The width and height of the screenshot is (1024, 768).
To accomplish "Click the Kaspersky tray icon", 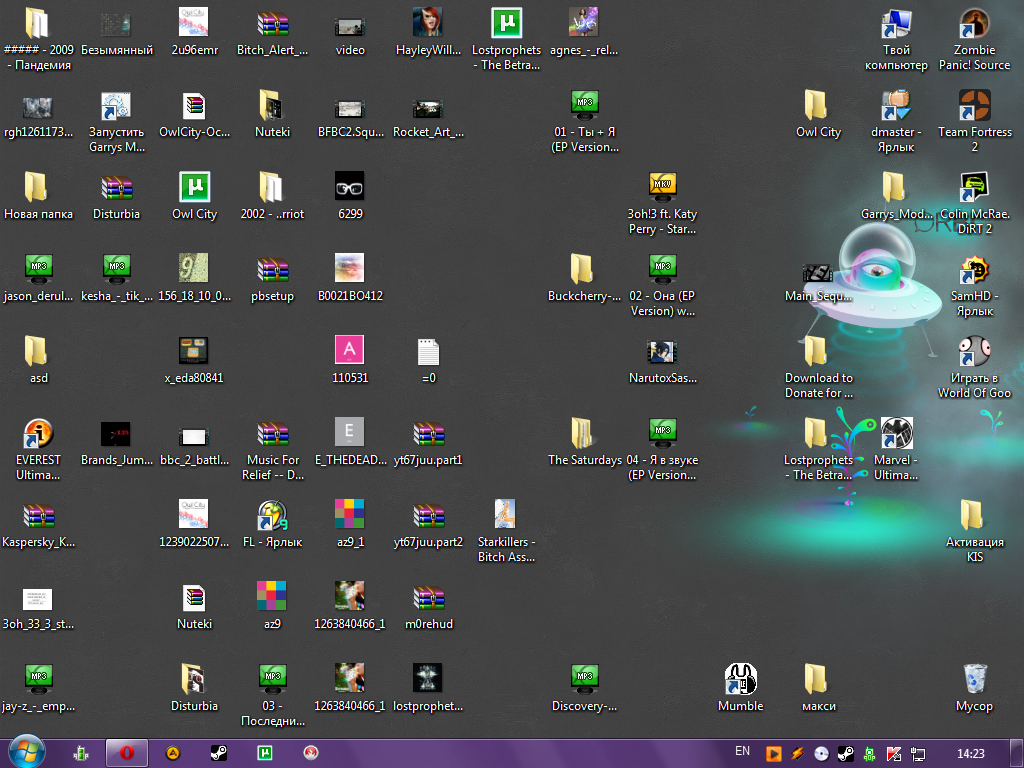I will pyautogui.click(x=894, y=753).
